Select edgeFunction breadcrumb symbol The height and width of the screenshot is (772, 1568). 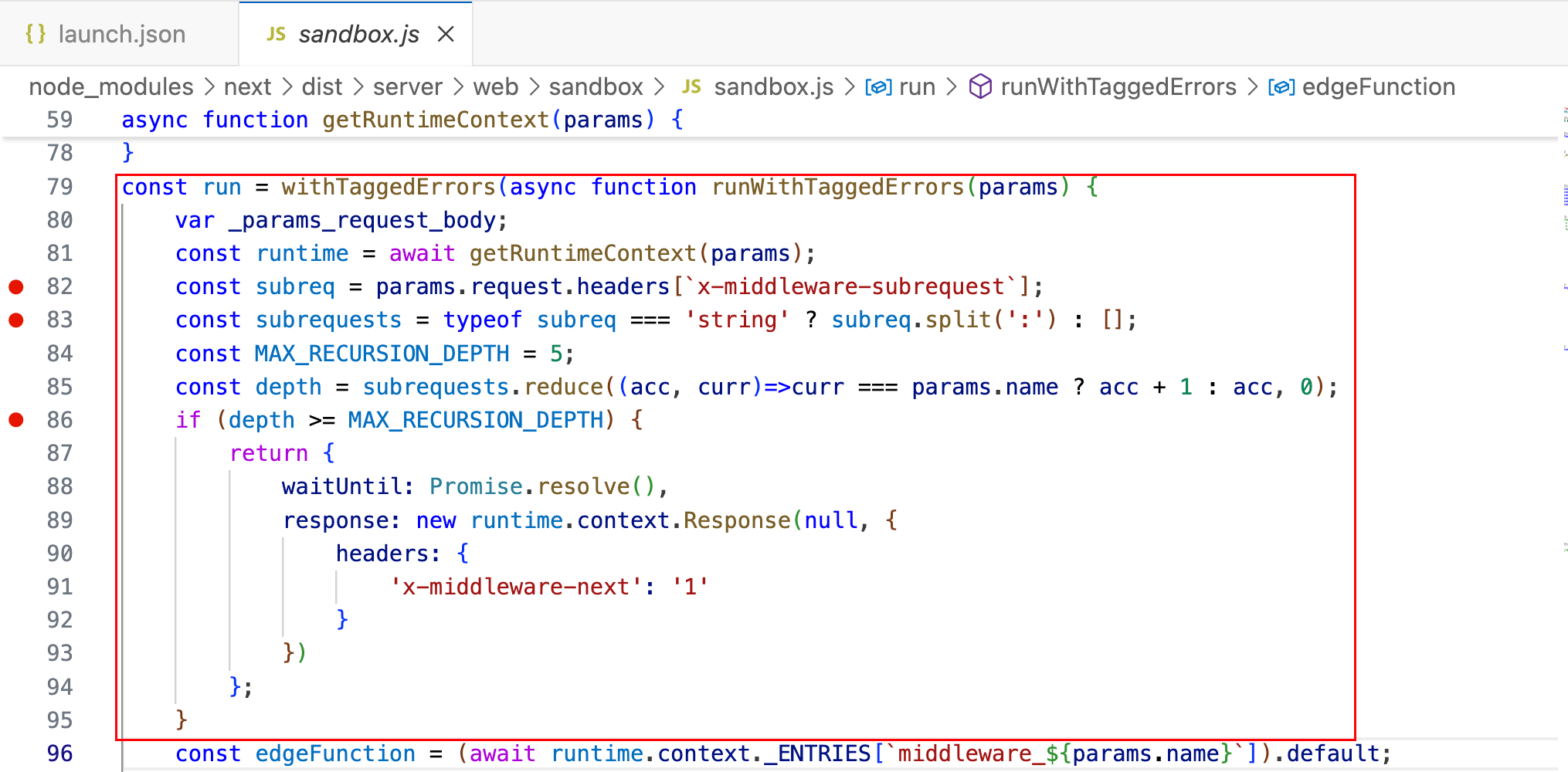[x=1378, y=86]
